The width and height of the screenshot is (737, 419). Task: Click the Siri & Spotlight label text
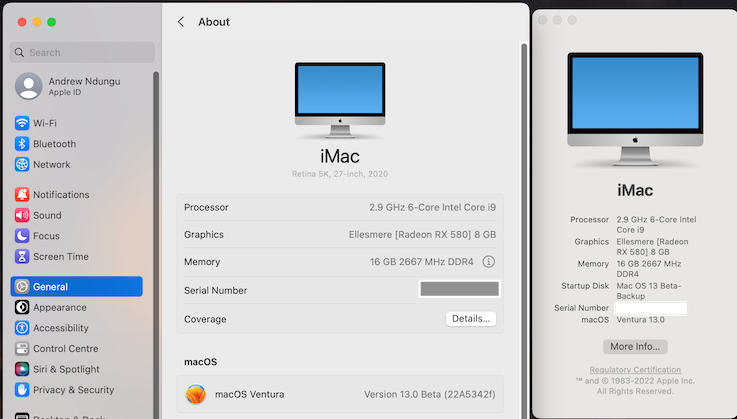tap(66, 369)
